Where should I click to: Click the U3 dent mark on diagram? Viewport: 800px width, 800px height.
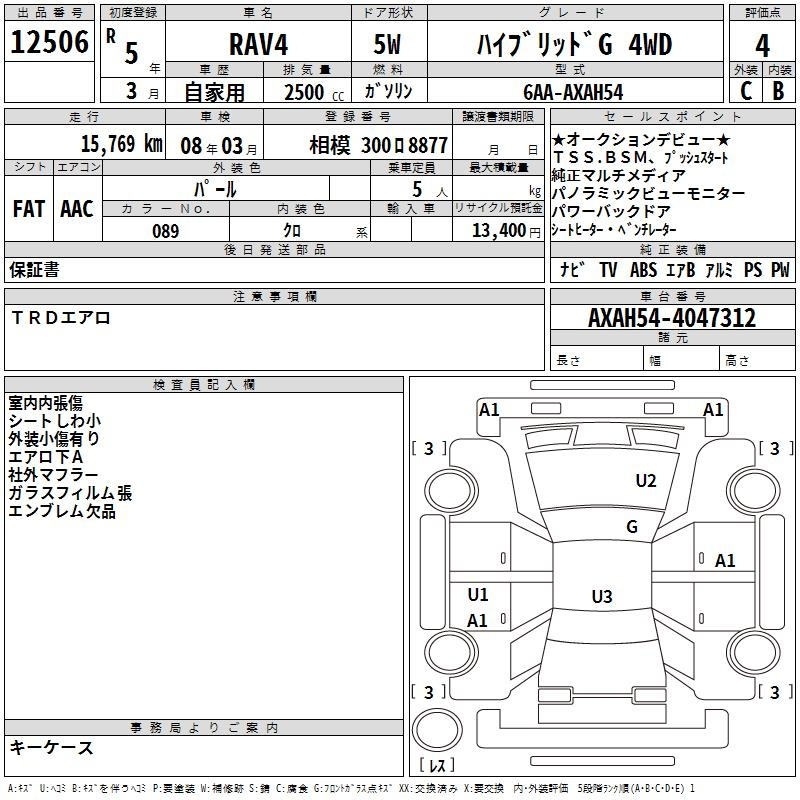tap(601, 597)
